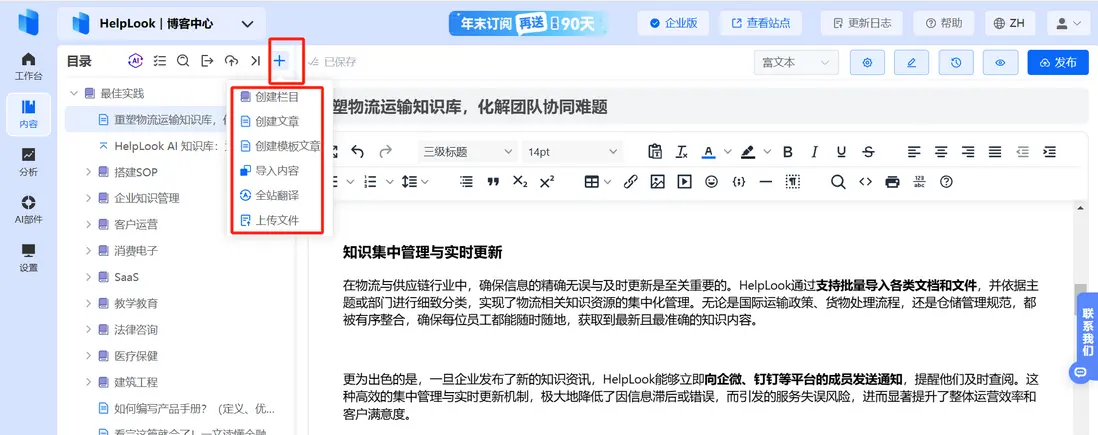This screenshot has width=1098, height=435.
Task: Insert a blockquote
Action: [493, 181]
